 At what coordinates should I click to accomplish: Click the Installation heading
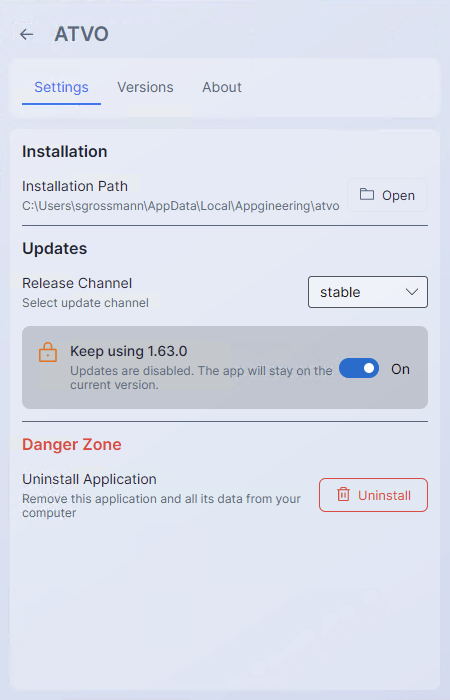[65, 152]
